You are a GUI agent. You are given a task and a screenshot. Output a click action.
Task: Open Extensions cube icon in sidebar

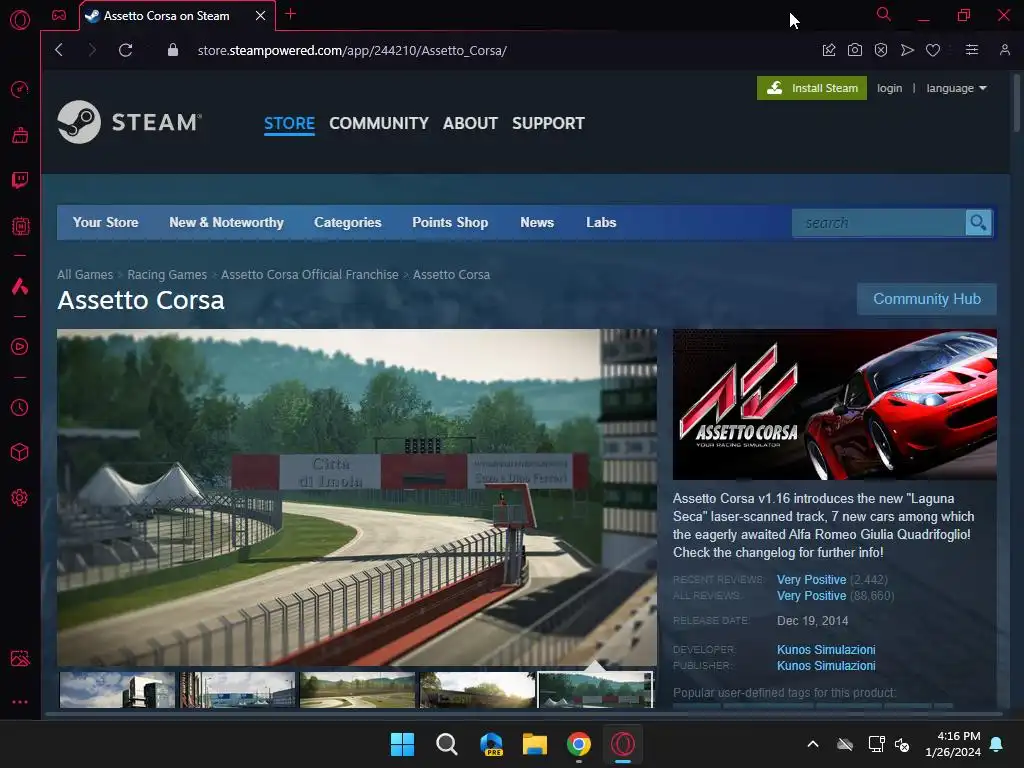click(x=20, y=452)
